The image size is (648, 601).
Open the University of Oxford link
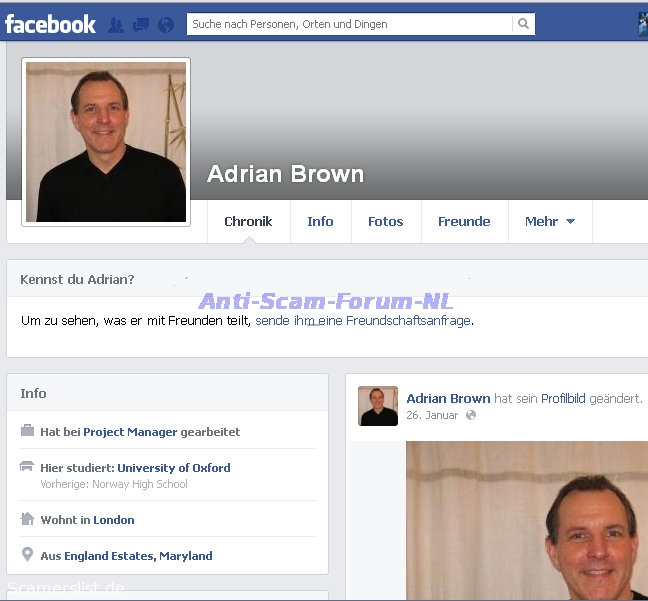174,468
